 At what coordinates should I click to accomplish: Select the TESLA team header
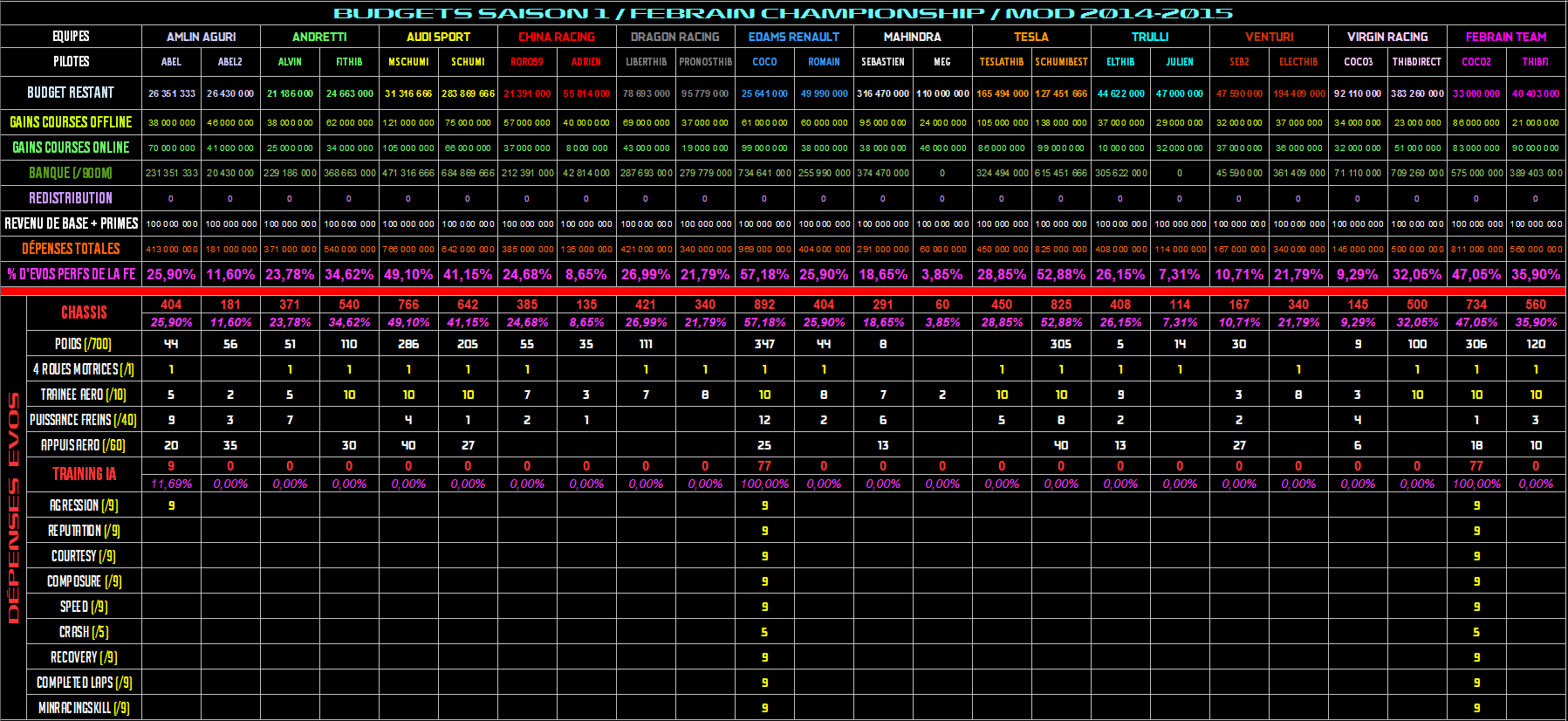tap(1030, 37)
